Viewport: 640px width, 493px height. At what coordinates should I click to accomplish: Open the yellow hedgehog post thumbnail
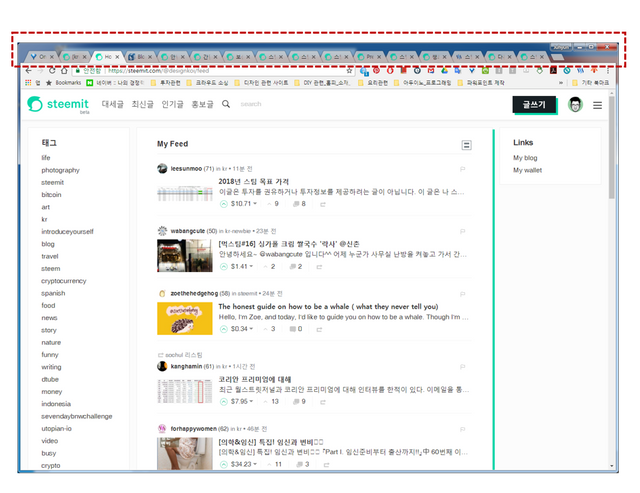point(184,318)
